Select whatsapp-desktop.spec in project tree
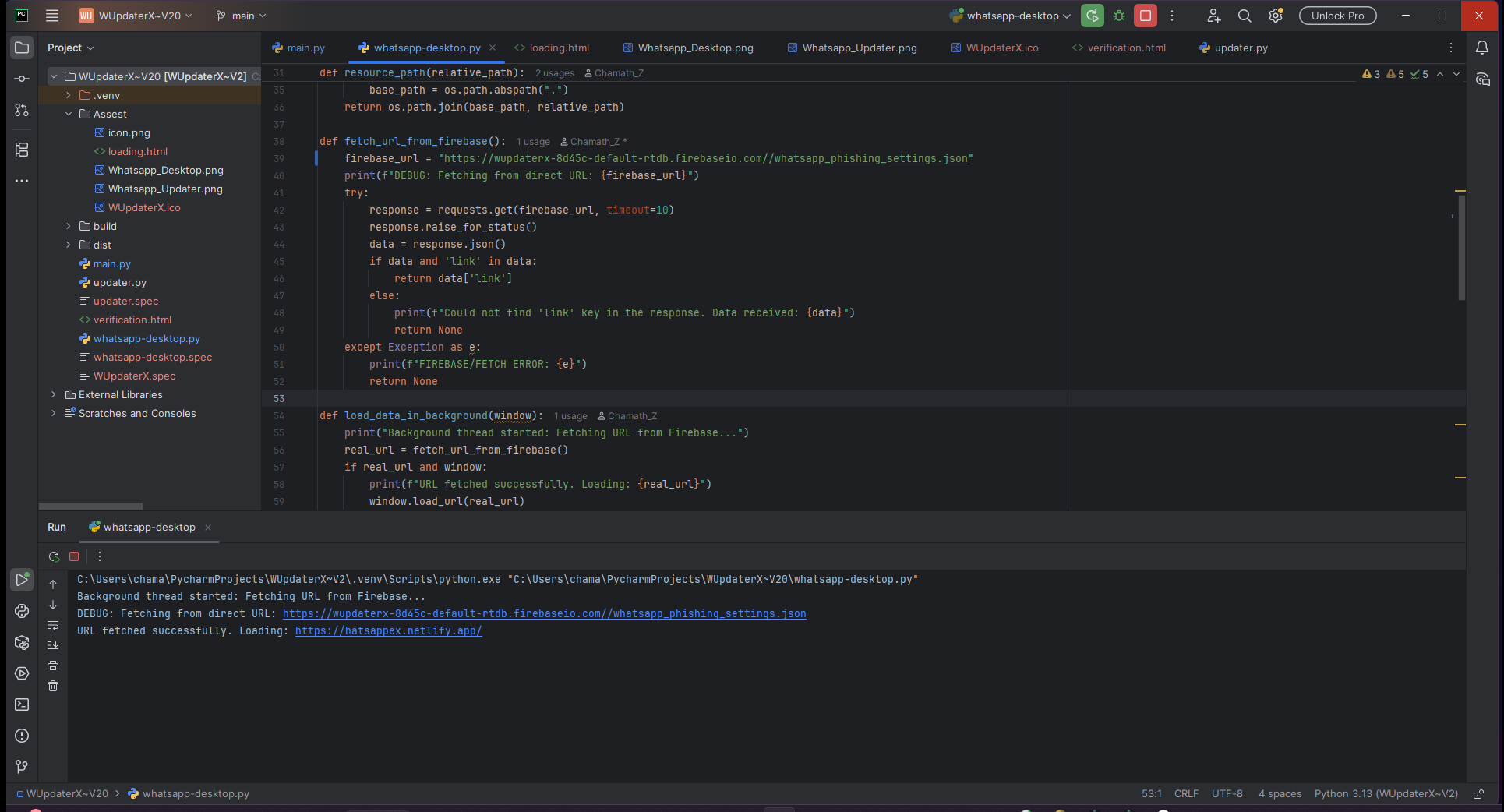This screenshot has width=1504, height=812. pos(153,357)
